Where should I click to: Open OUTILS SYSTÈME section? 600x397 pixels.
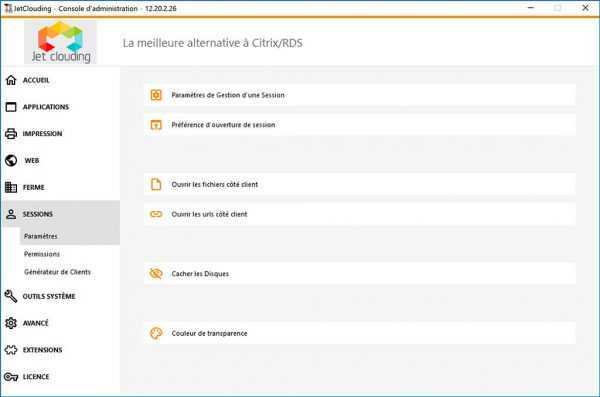[49, 296]
